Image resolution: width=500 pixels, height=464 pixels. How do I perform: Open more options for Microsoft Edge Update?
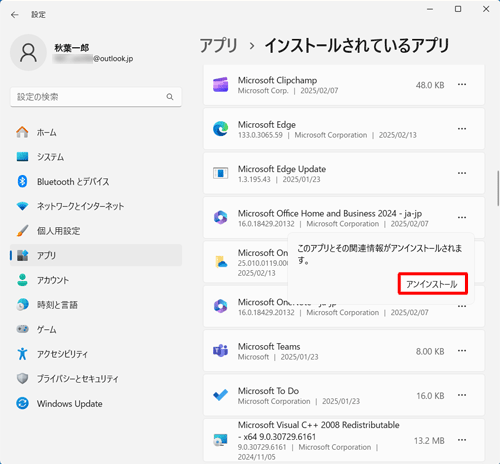(x=462, y=173)
